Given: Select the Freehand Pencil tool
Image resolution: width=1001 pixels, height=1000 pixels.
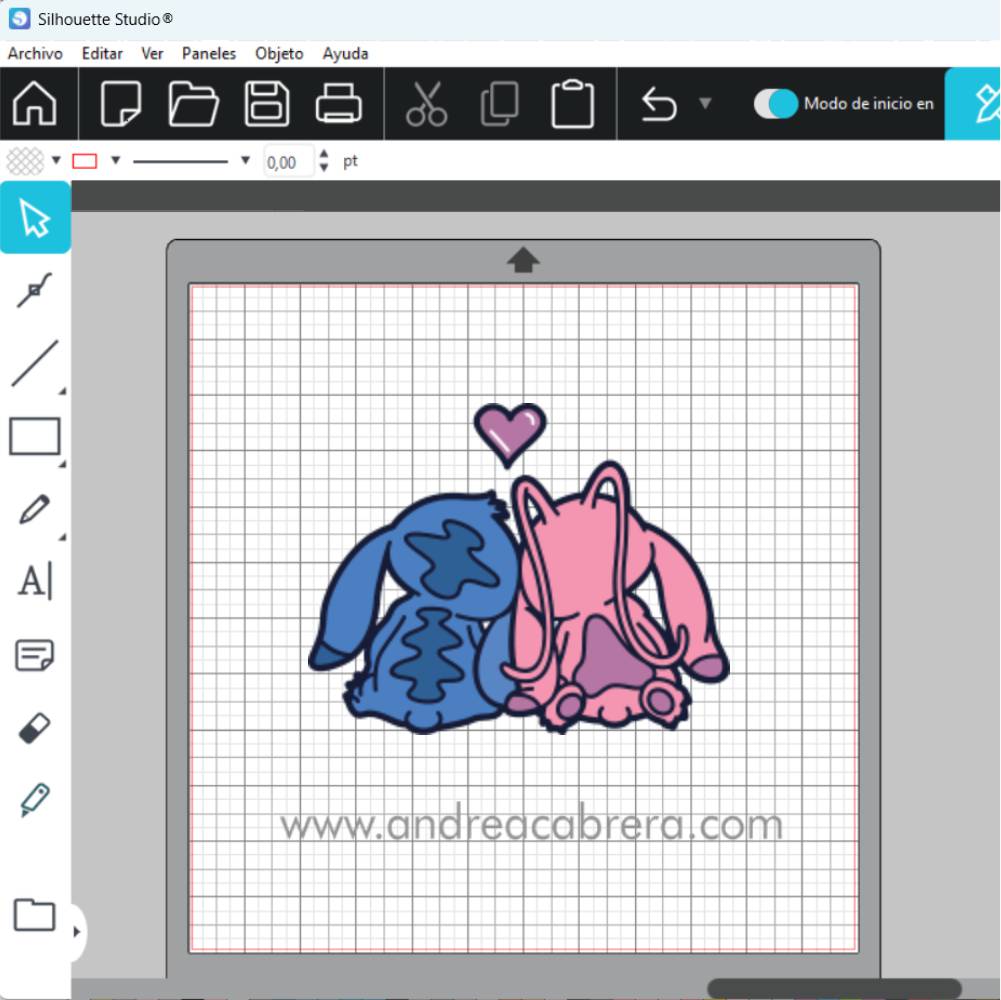Looking at the screenshot, I should 35,509.
